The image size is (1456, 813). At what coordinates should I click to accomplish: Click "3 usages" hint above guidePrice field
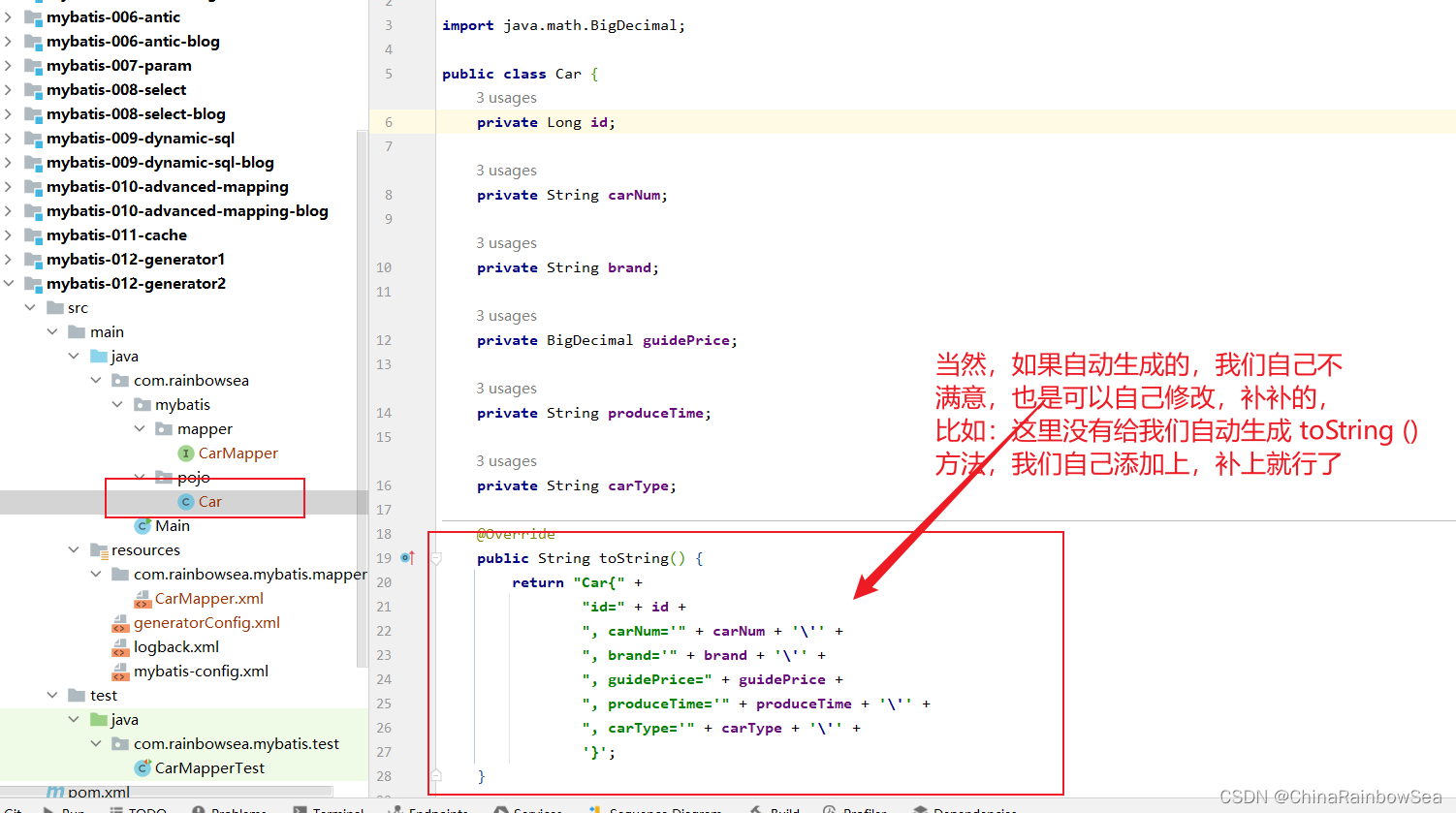point(506,316)
